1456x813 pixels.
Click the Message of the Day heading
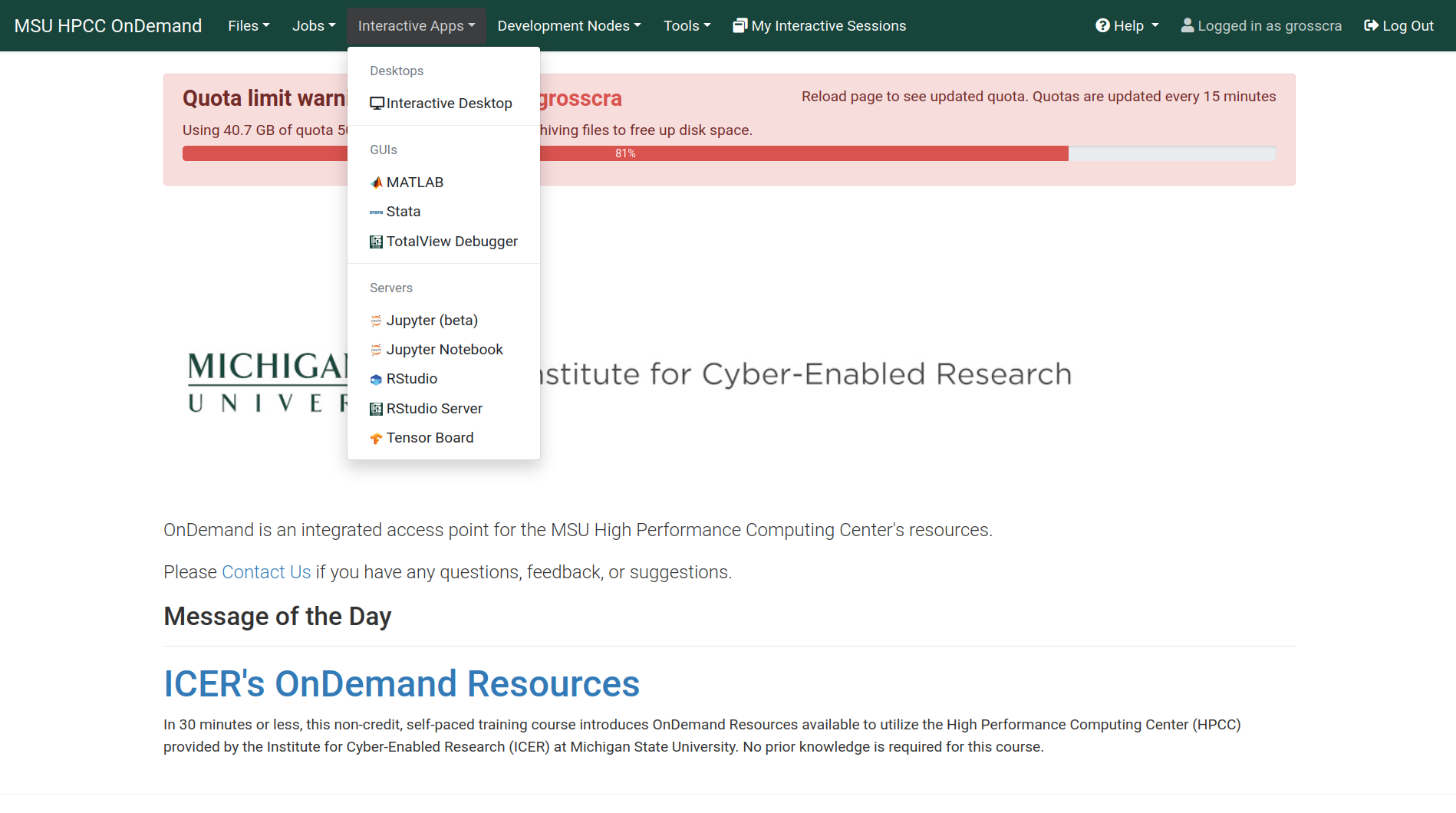(x=278, y=617)
